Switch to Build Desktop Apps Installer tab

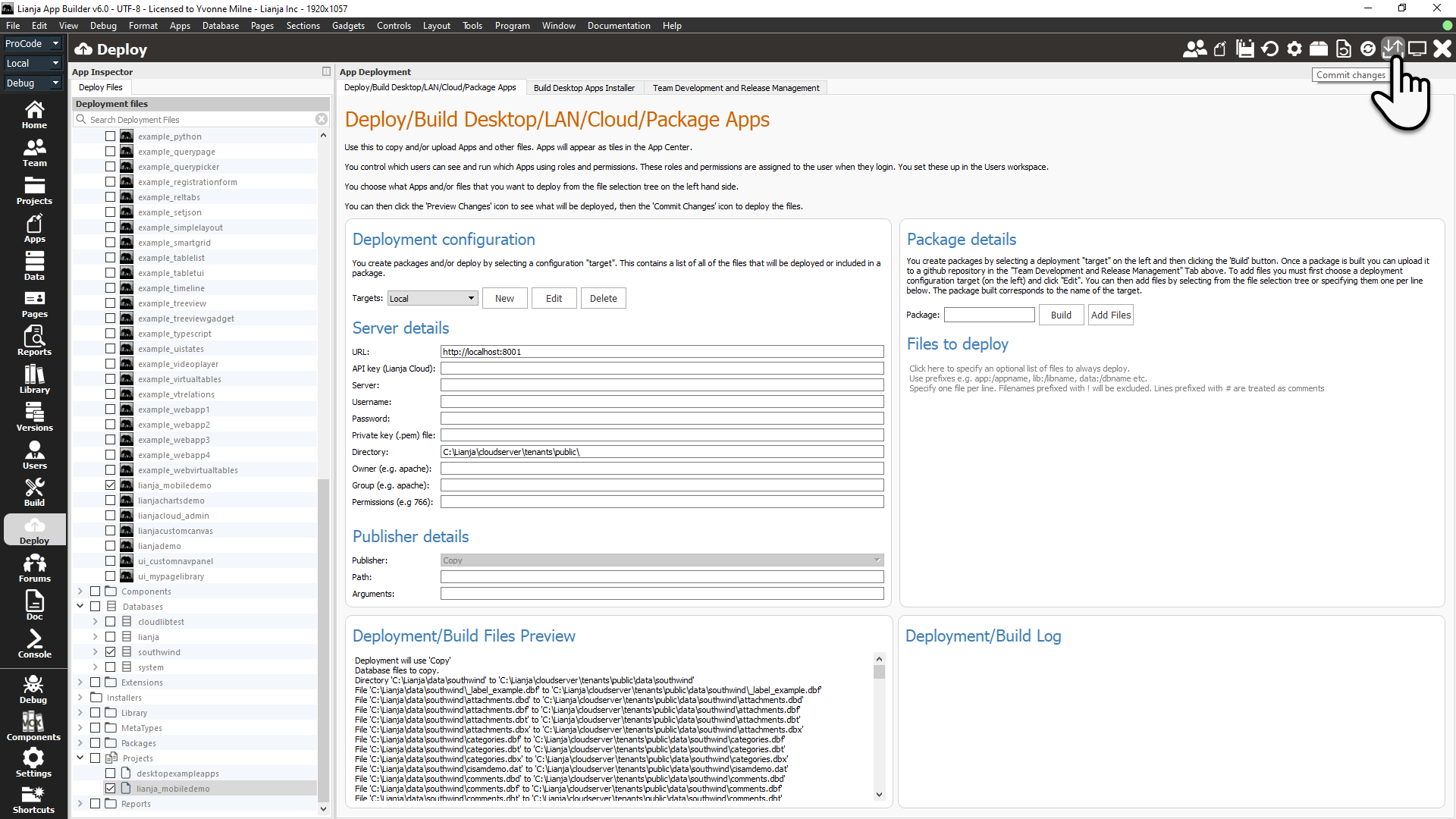click(584, 88)
